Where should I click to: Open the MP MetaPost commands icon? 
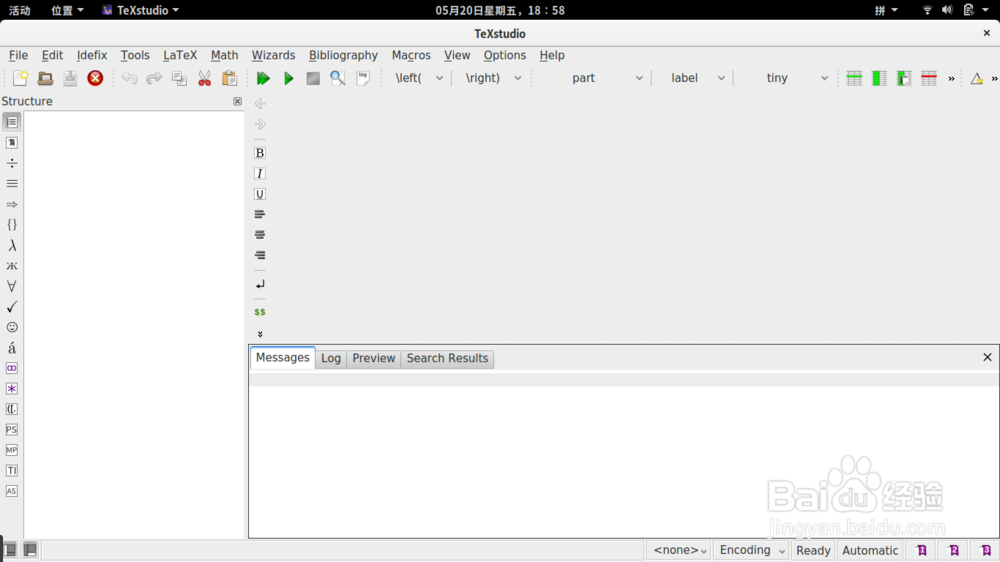11,450
